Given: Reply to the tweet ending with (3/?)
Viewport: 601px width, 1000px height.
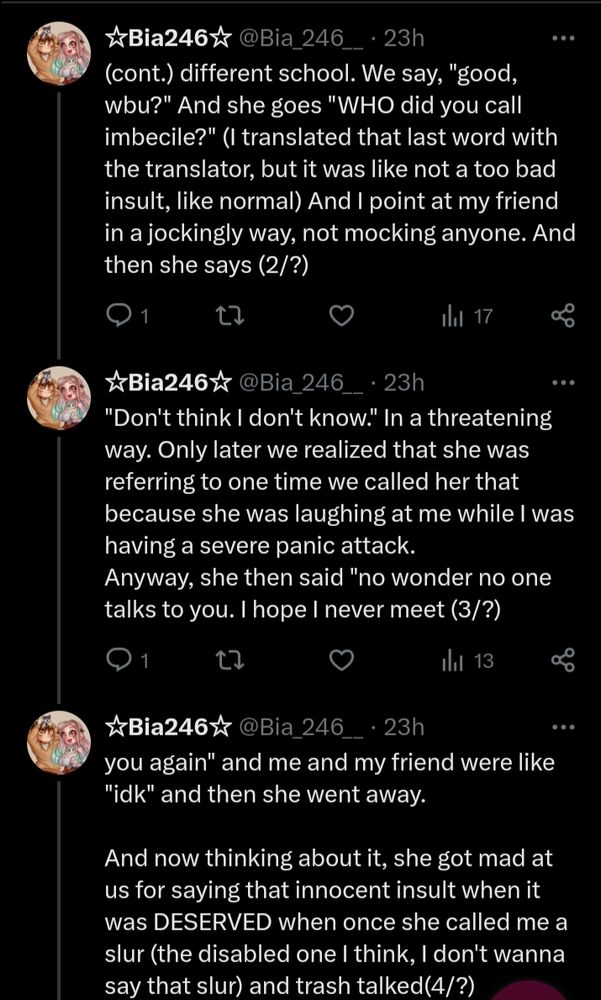Looking at the screenshot, I should pyautogui.click(x=119, y=661).
